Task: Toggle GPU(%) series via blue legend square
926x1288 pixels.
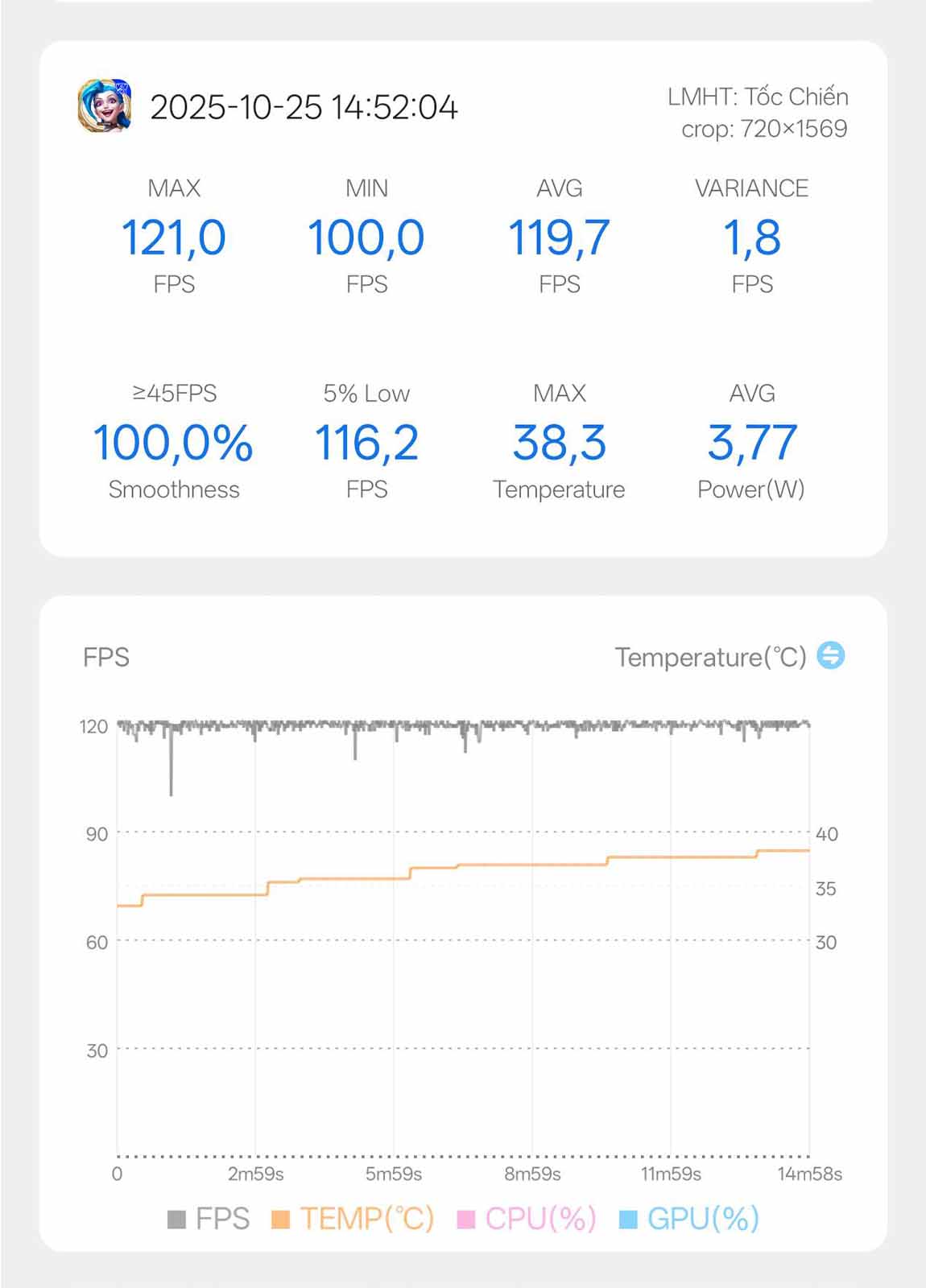Action: [628, 1219]
